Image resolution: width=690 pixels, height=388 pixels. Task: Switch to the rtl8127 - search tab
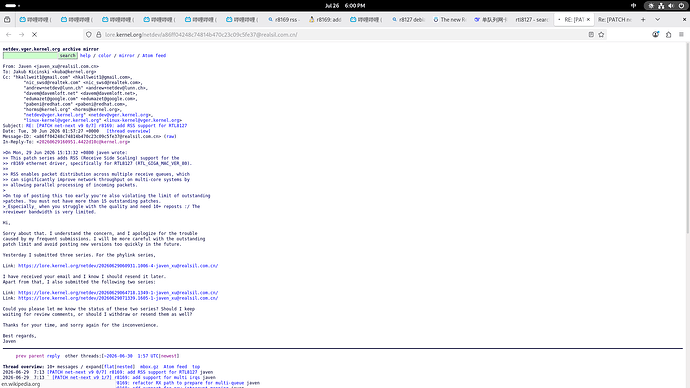pyautogui.click(x=532, y=19)
